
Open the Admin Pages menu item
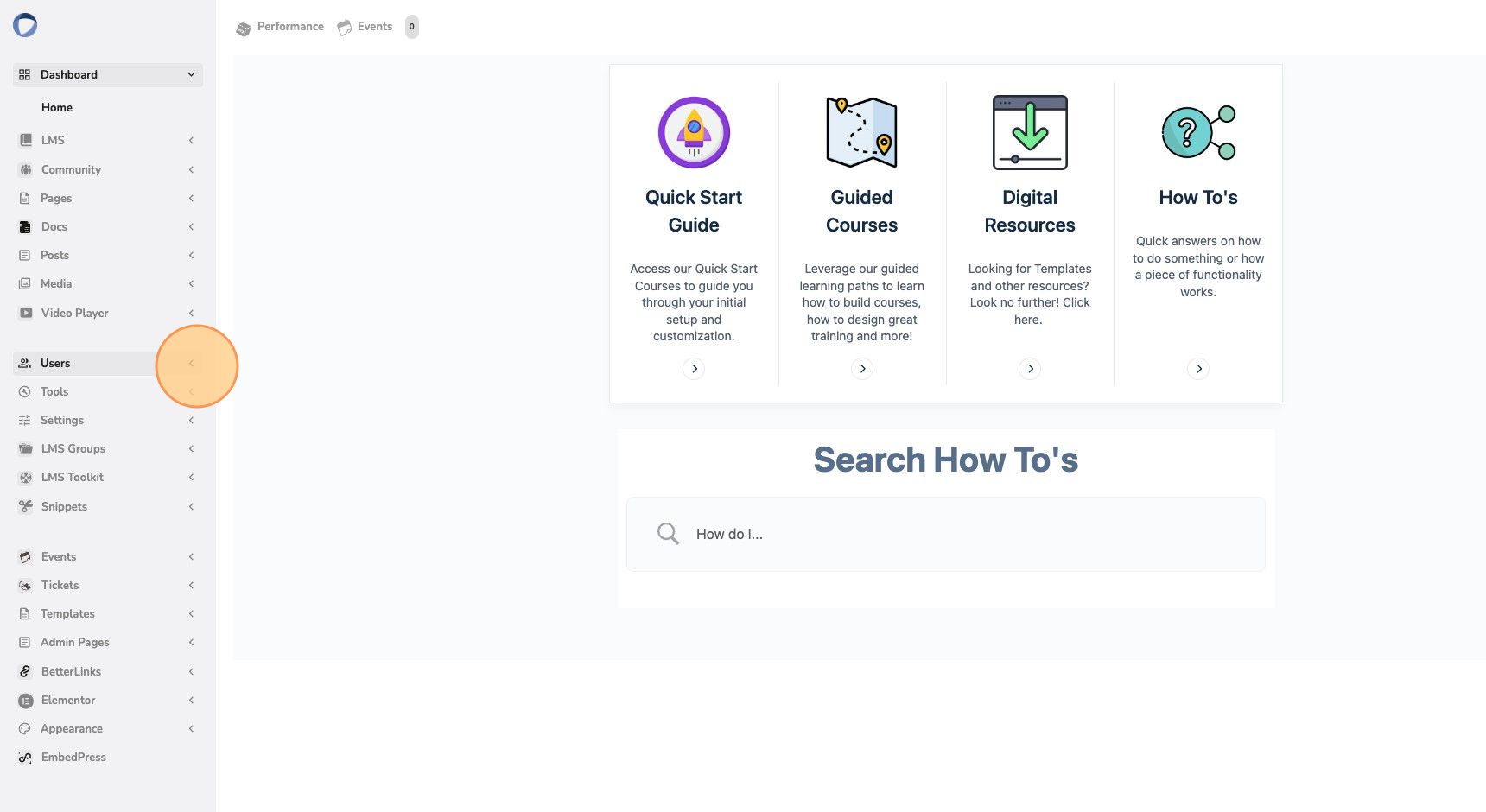coord(108,642)
